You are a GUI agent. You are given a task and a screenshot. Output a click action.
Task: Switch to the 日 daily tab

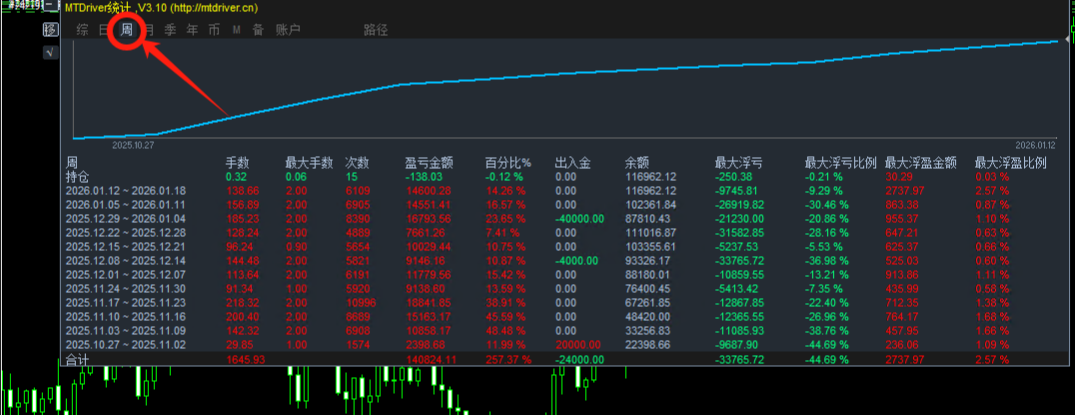click(x=104, y=30)
